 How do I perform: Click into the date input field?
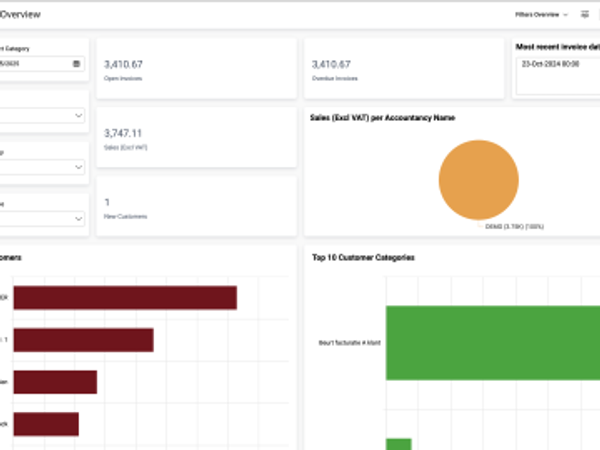coord(41,64)
